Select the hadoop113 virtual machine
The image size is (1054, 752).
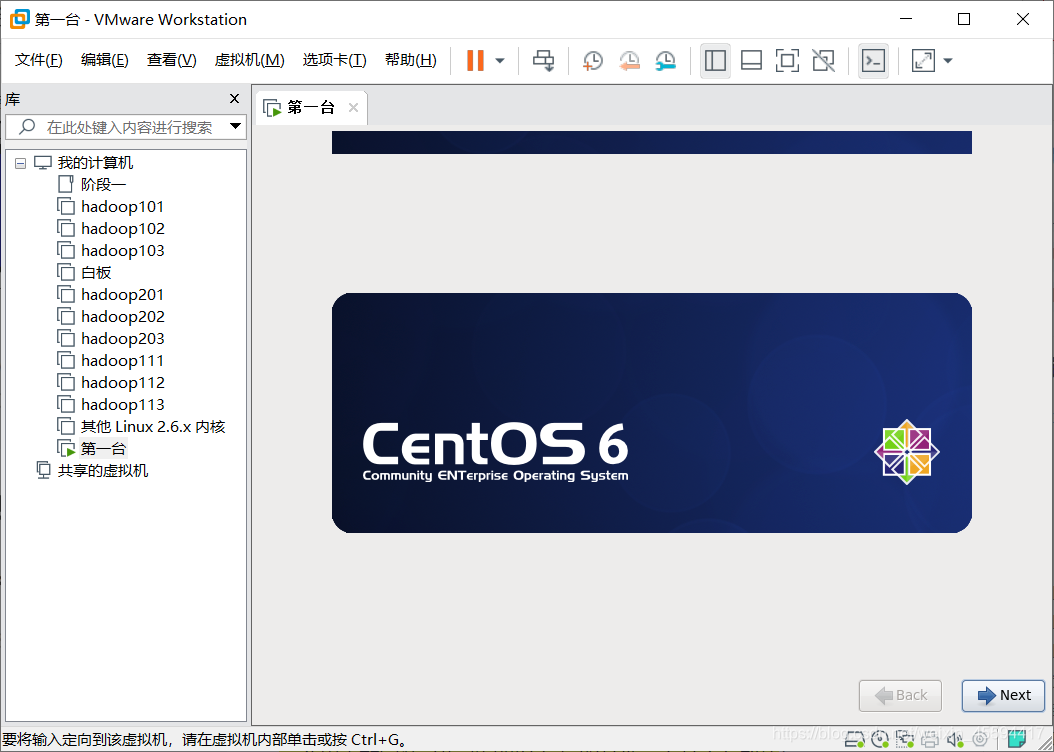click(122, 405)
